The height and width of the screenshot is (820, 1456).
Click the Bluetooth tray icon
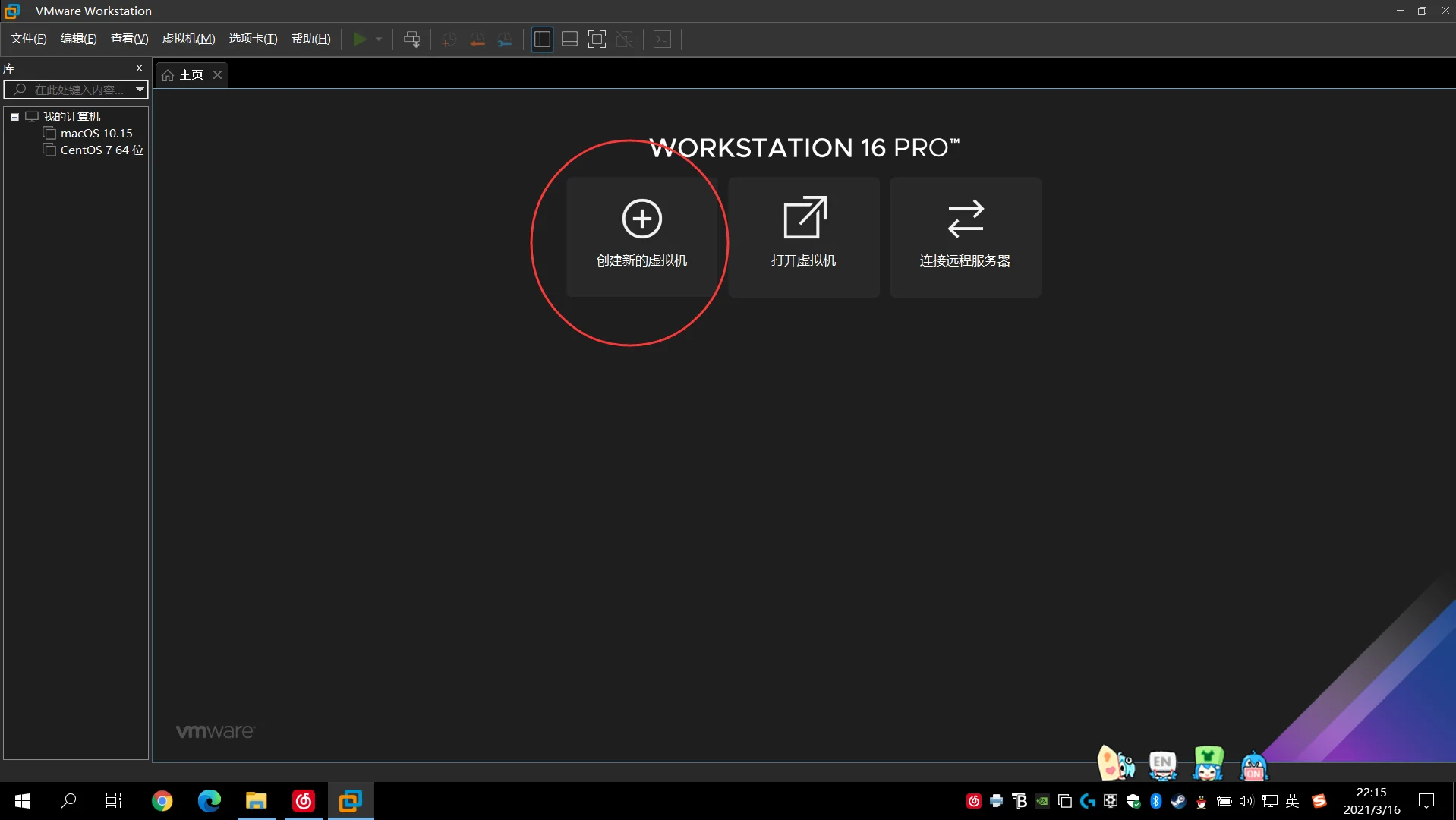1156,801
